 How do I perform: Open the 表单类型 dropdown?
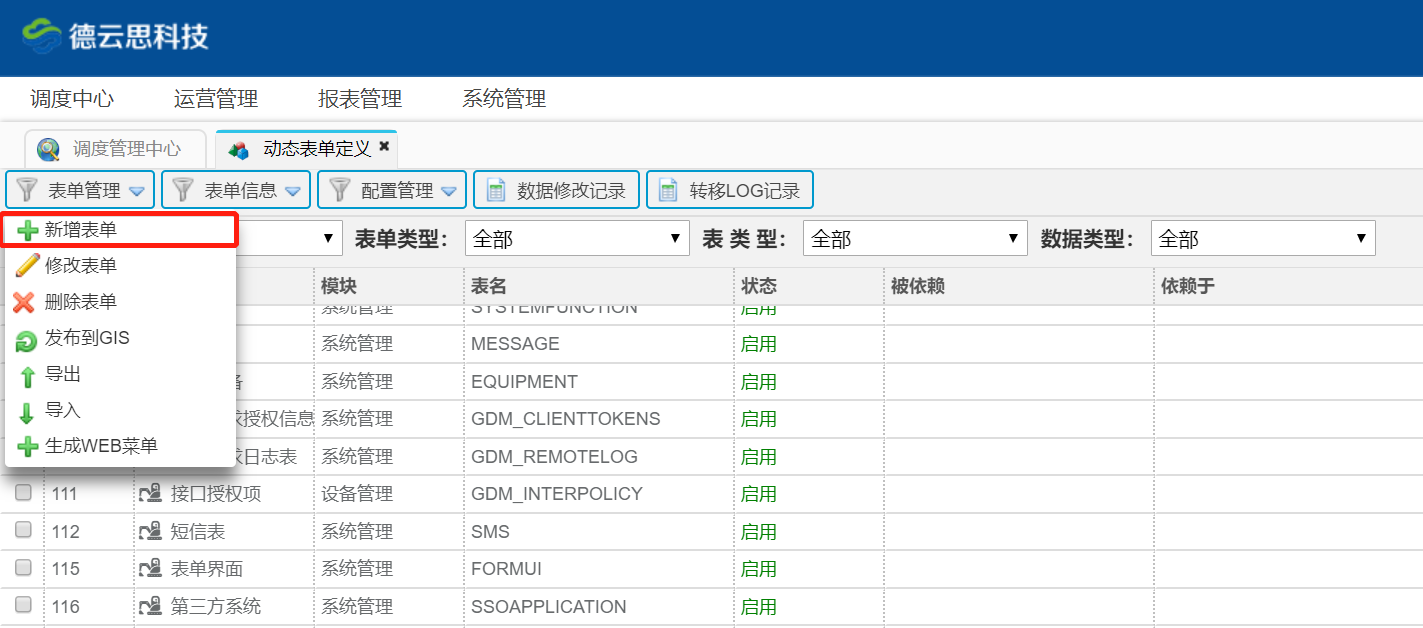576,239
